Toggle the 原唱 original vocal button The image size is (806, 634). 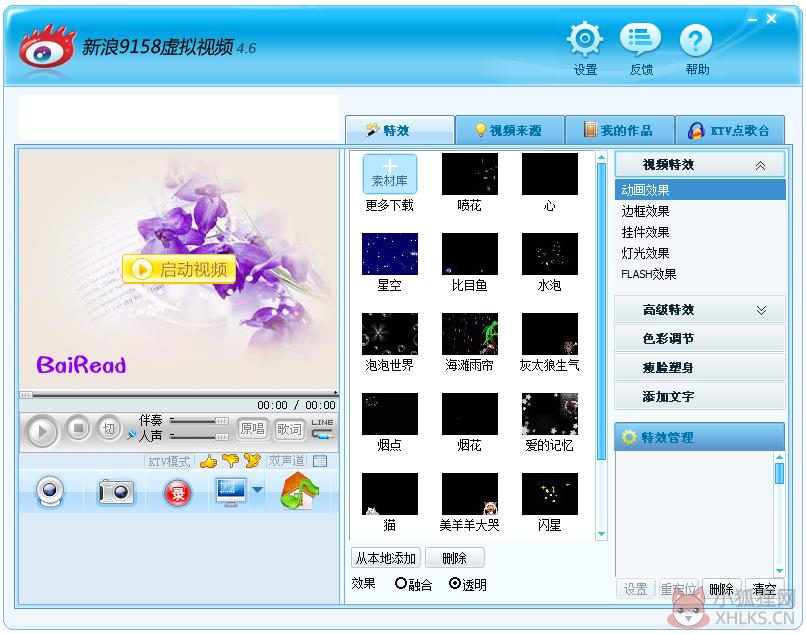coord(252,428)
